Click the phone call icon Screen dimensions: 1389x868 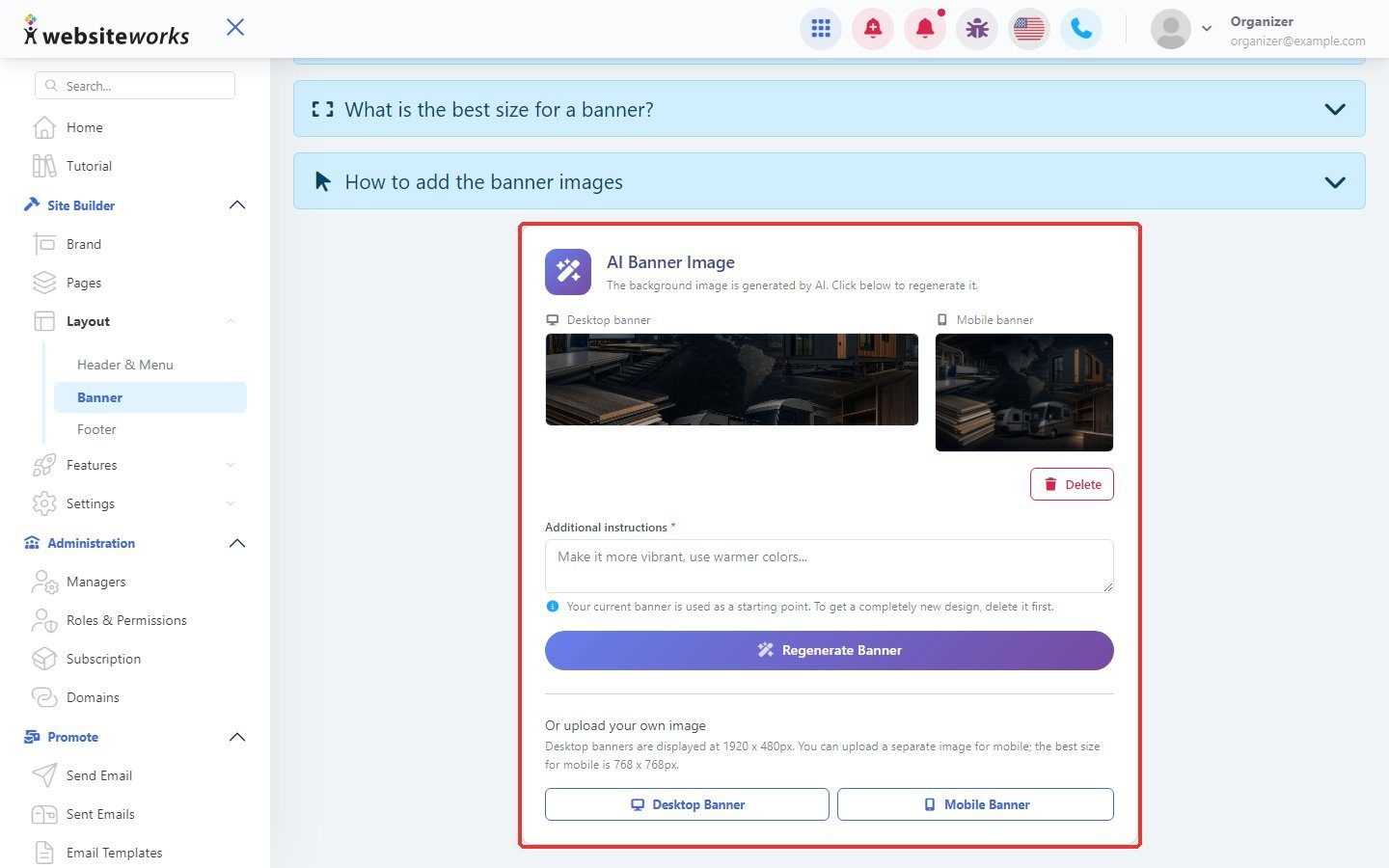coord(1081,29)
